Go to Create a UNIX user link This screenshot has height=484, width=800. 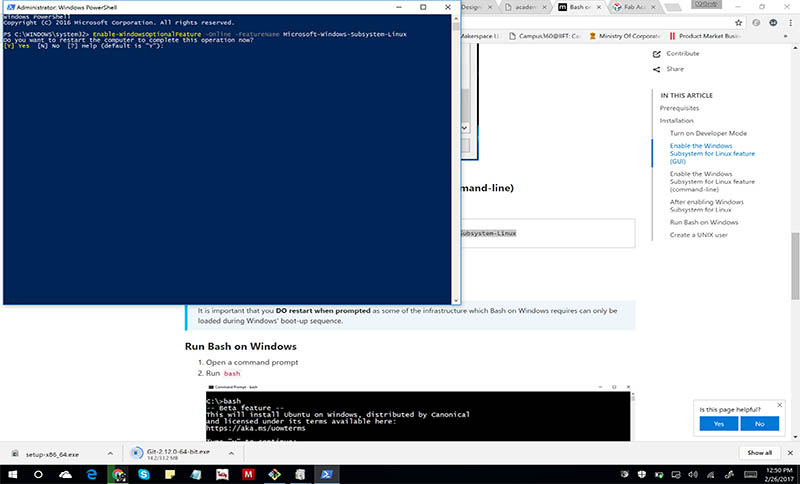pyautogui.click(x=698, y=235)
